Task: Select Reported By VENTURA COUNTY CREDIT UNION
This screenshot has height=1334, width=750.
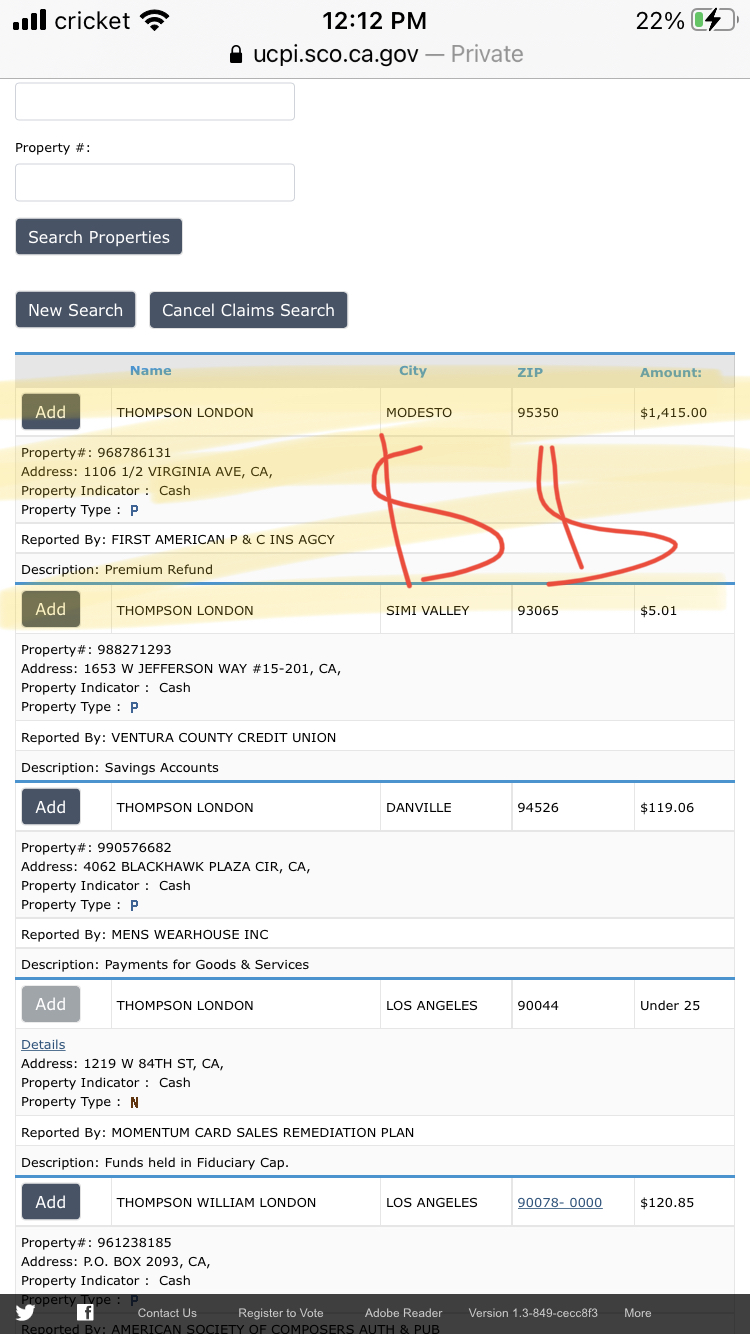Action: [178, 737]
